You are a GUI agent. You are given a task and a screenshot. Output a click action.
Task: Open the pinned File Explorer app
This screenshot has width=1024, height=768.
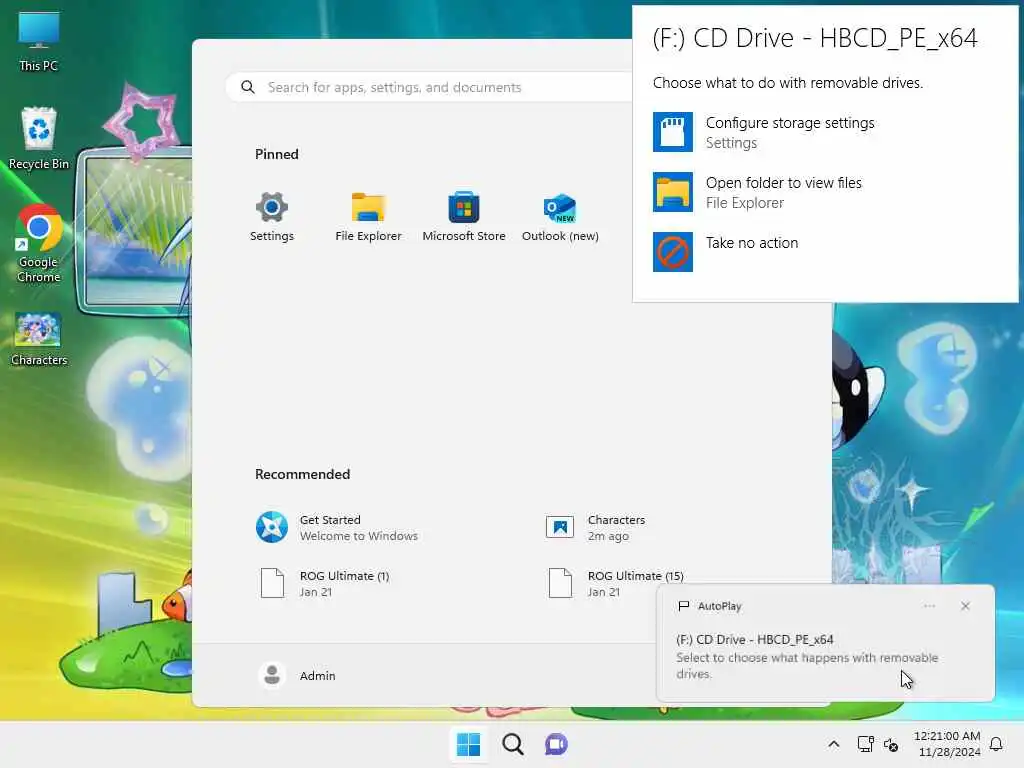[x=368, y=217]
